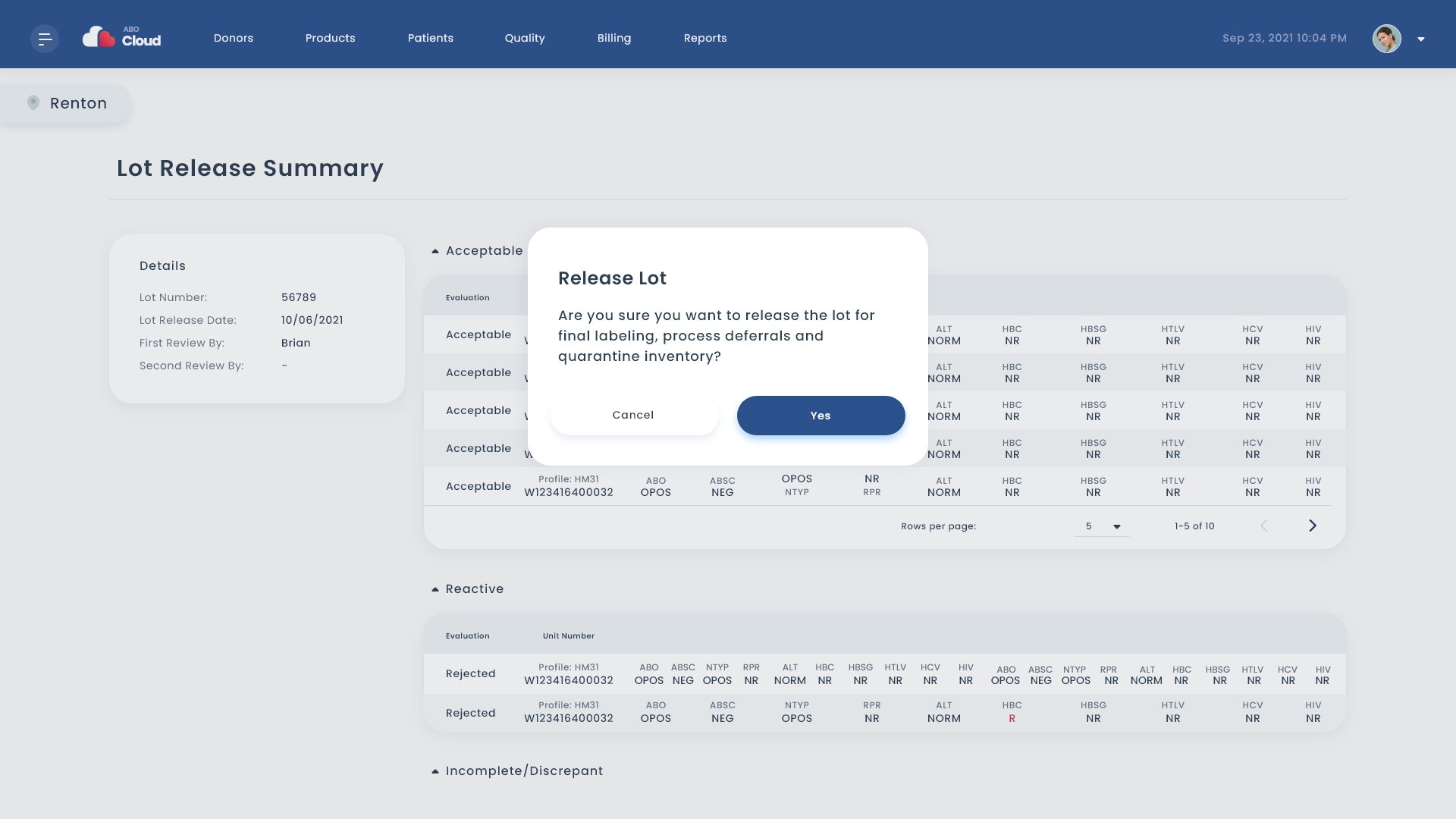The width and height of the screenshot is (1456, 819).
Task: Click the Unit Number column header in Reactive table
Action: 569,636
